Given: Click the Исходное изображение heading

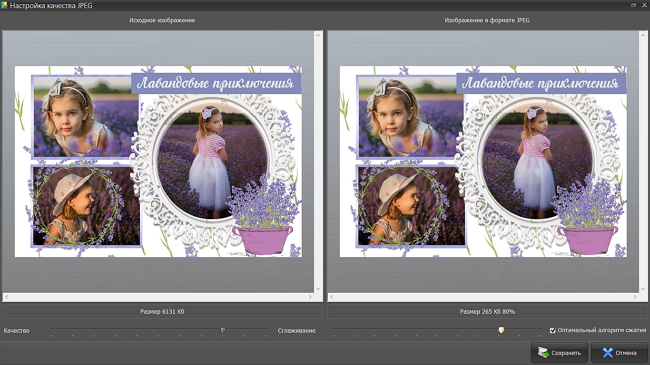Looking at the screenshot, I should pos(162,20).
